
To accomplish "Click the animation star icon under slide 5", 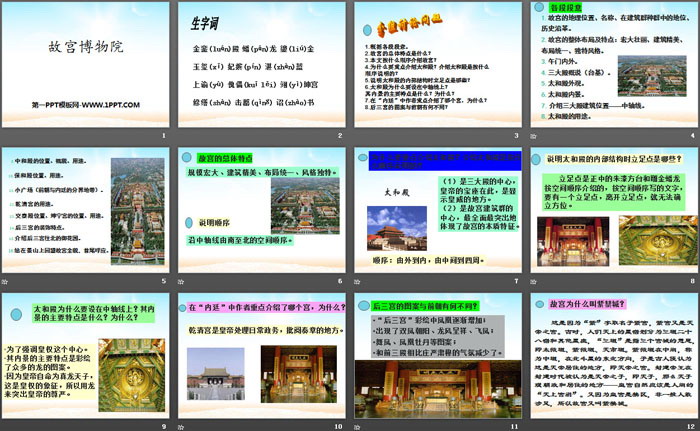I will click(5, 281).
